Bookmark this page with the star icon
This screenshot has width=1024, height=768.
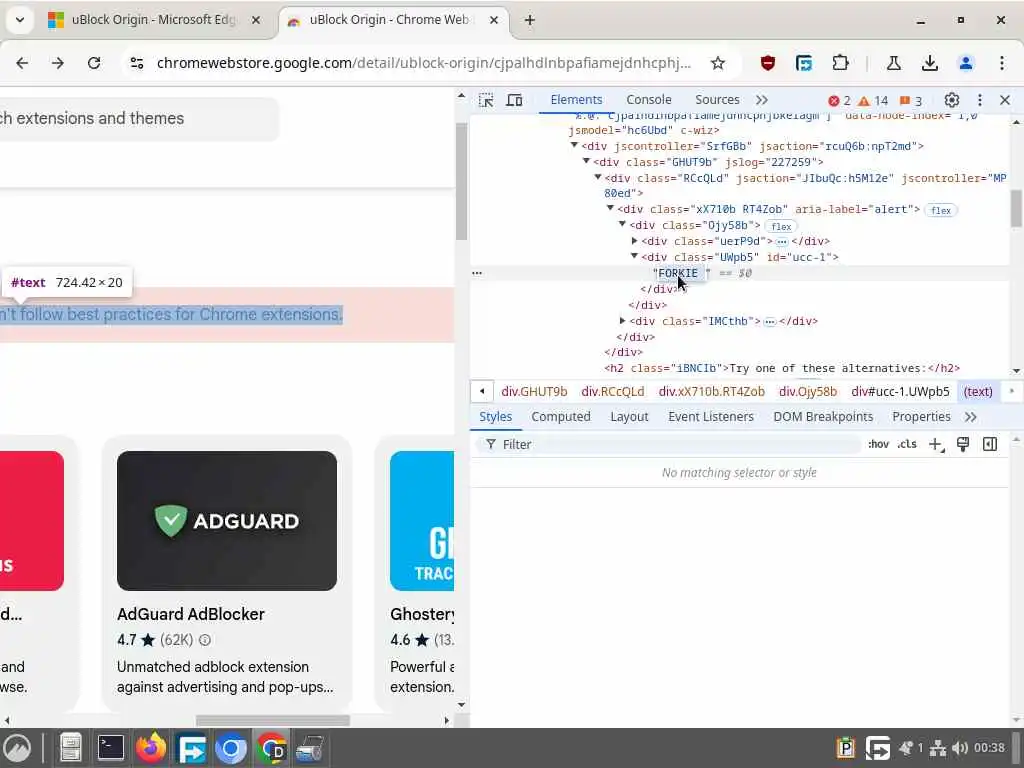718,63
